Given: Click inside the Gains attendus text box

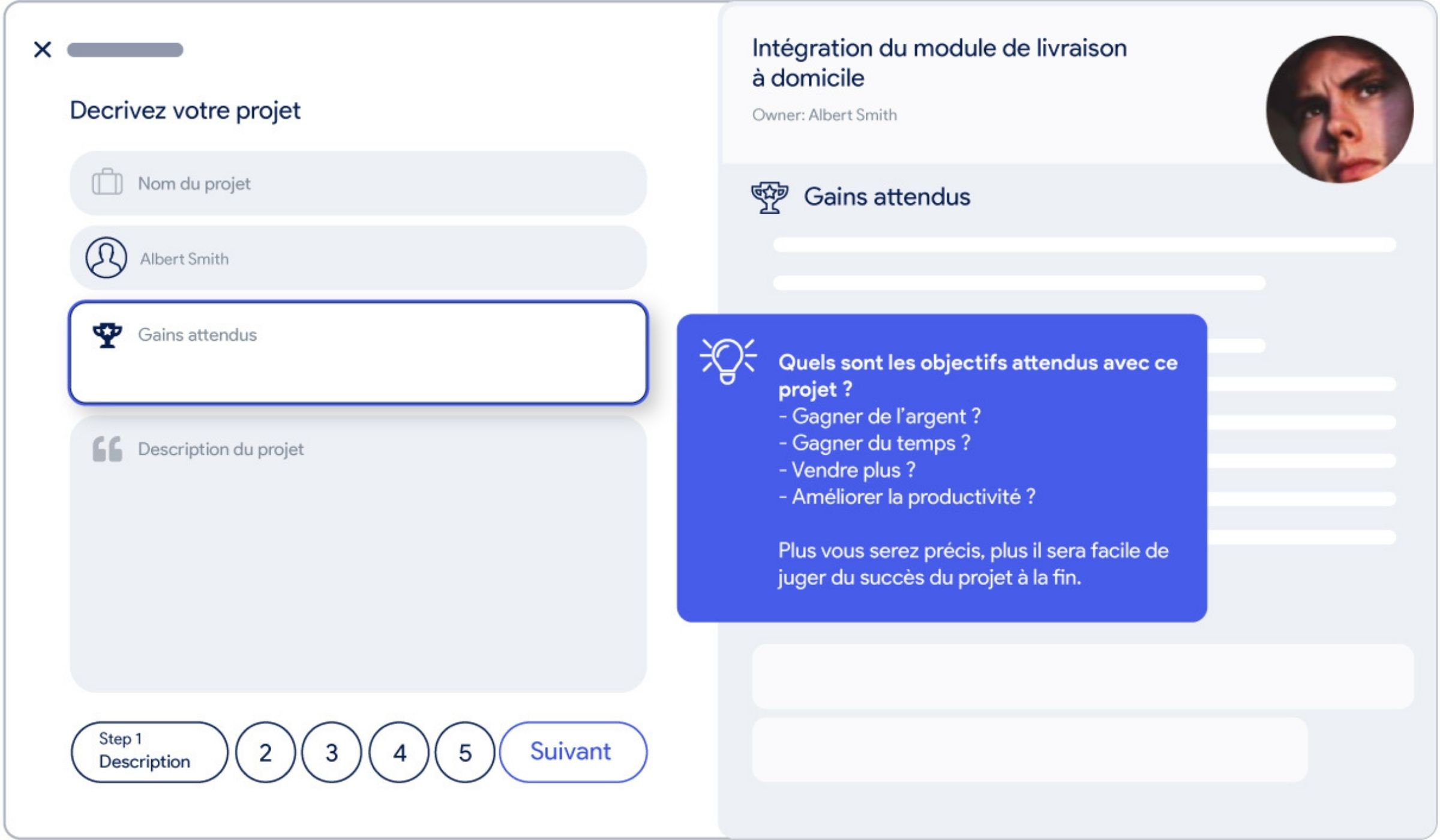Looking at the screenshot, I should tap(358, 353).
